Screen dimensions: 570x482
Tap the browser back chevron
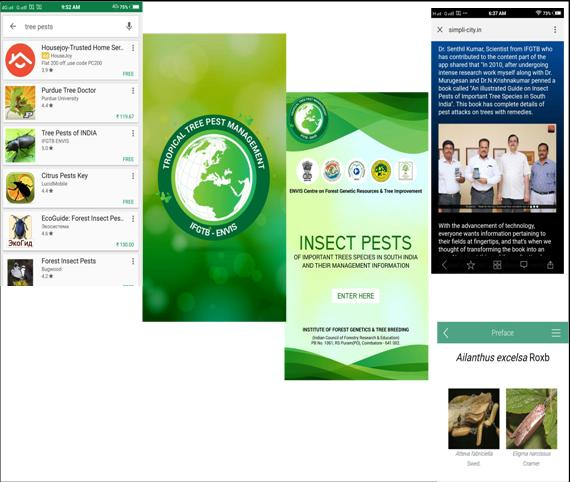coord(444,265)
